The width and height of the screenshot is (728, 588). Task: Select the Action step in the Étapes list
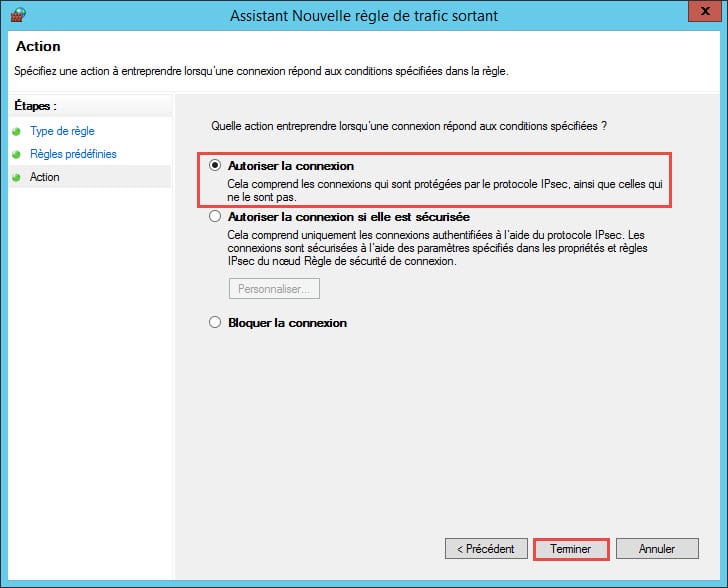click(x=45, y=177)
